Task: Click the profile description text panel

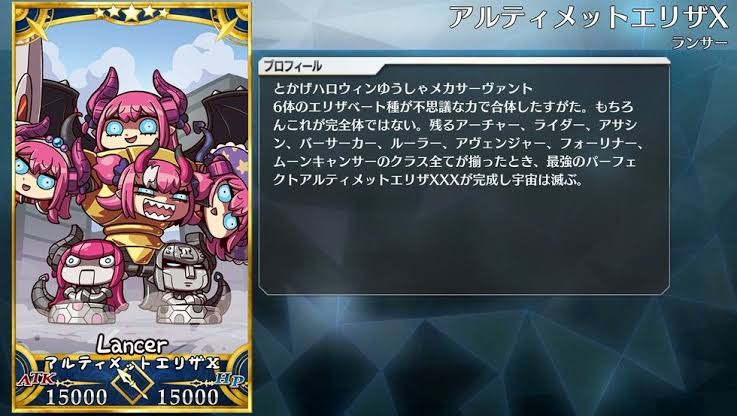Action: [464, 181]
